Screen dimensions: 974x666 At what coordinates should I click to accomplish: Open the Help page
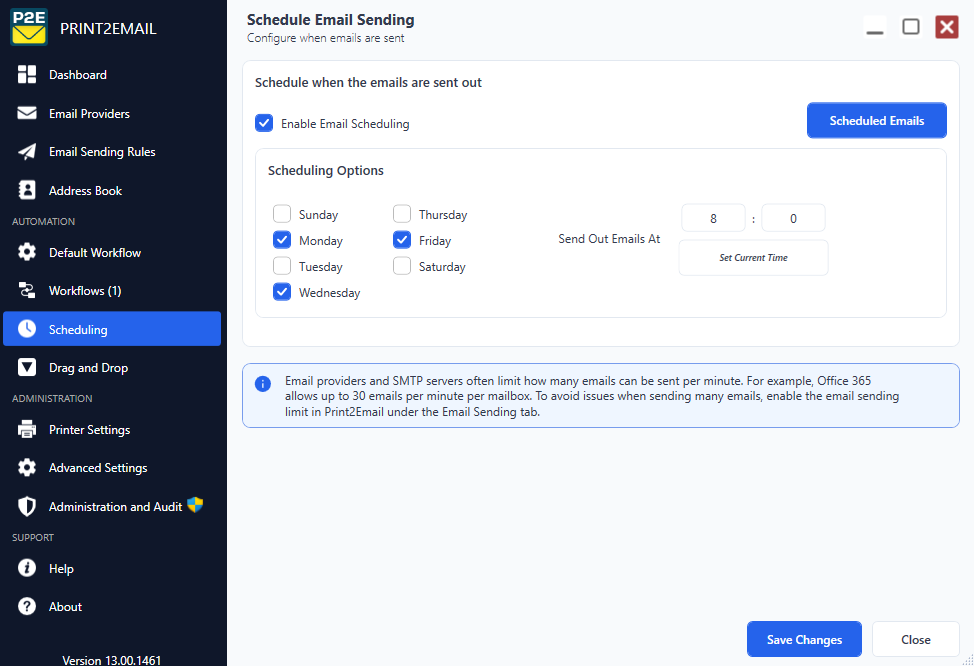pyautogui.click(x=112, y=568)
